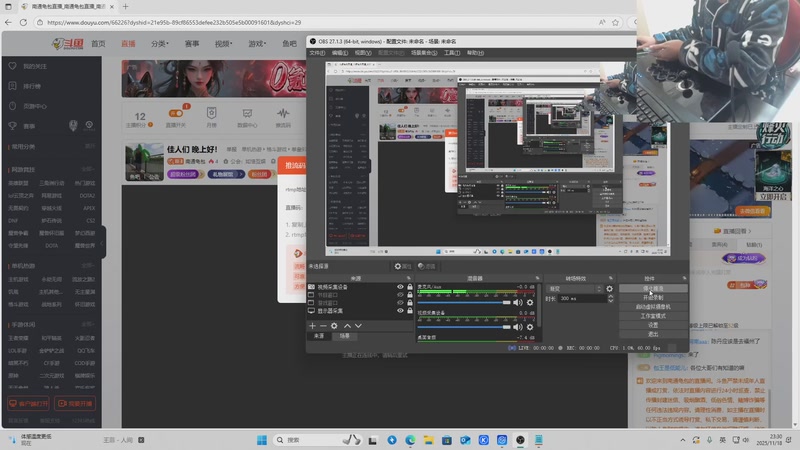Toggle lock on third source row in OBS

tap(410, 303)
